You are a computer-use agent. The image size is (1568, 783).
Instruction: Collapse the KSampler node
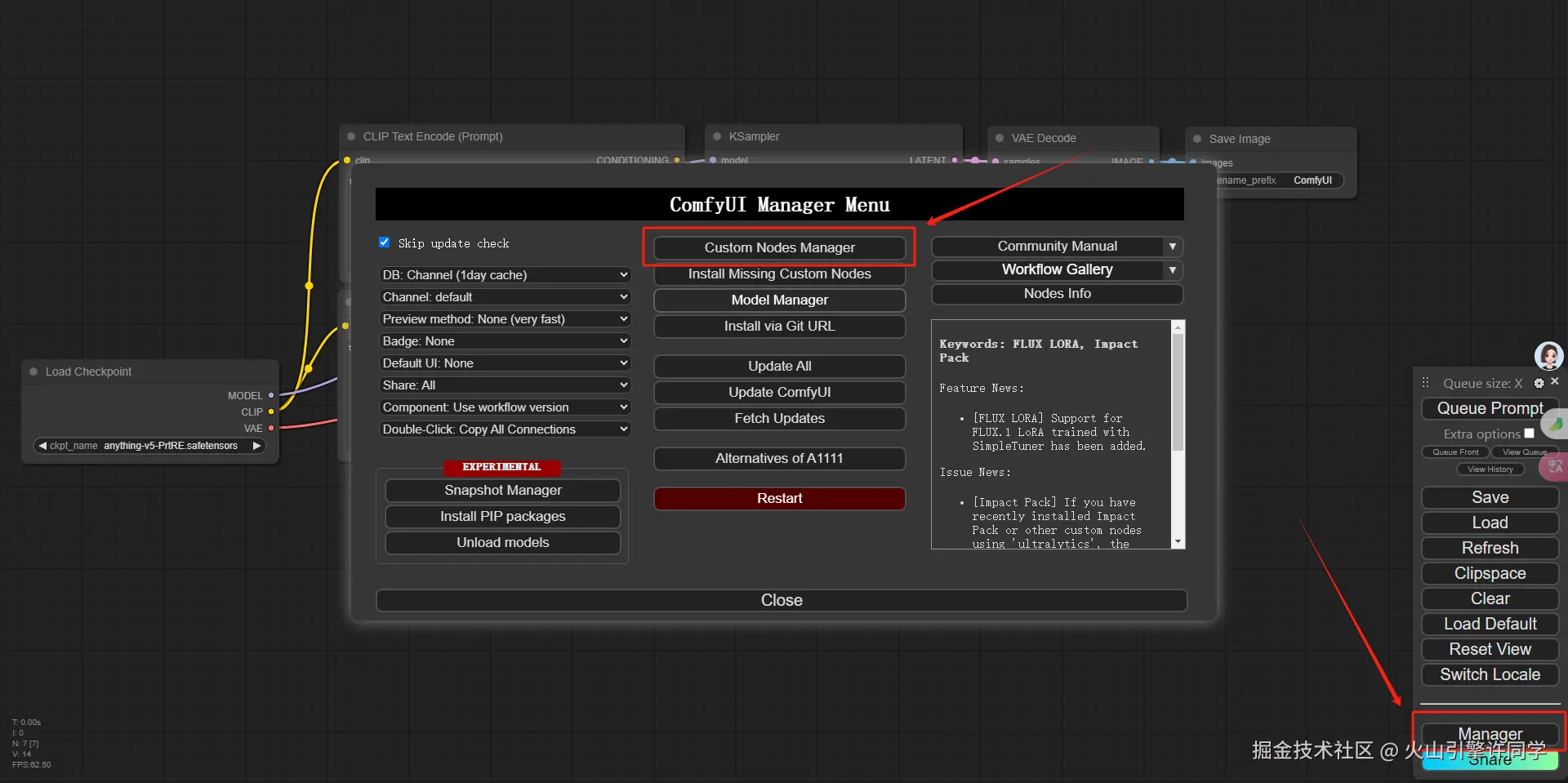[x=717, y=136]
